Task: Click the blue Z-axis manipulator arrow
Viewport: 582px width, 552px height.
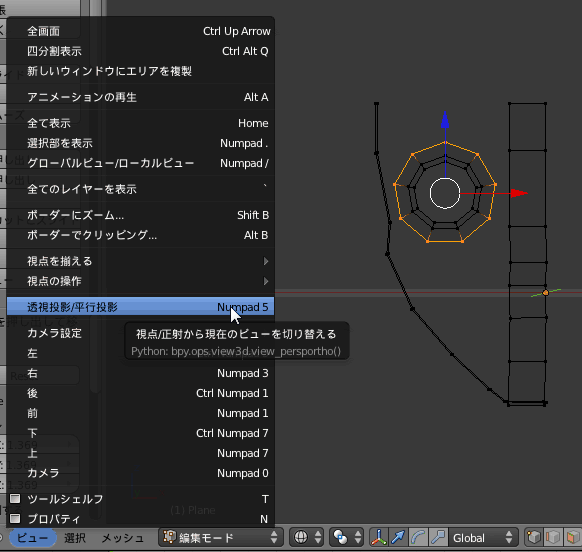Action: click(445, 120)
